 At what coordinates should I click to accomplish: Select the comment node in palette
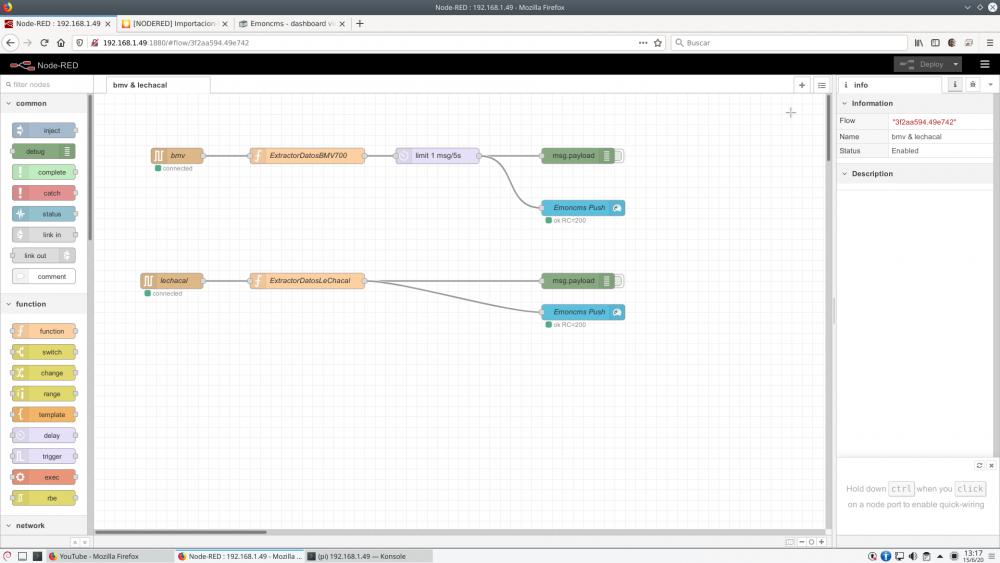click(x=44, y=276)
